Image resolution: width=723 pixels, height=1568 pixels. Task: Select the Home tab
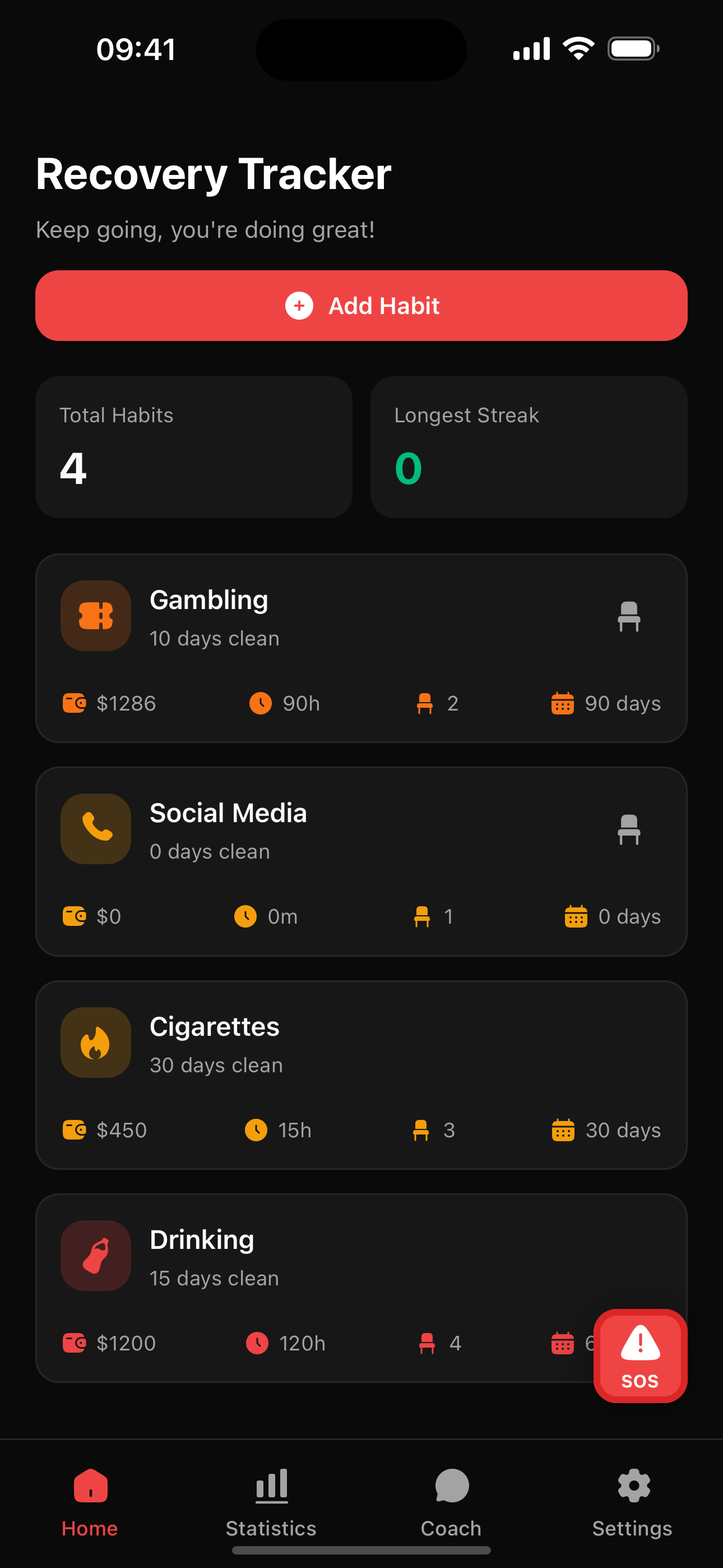(90, 1500)
